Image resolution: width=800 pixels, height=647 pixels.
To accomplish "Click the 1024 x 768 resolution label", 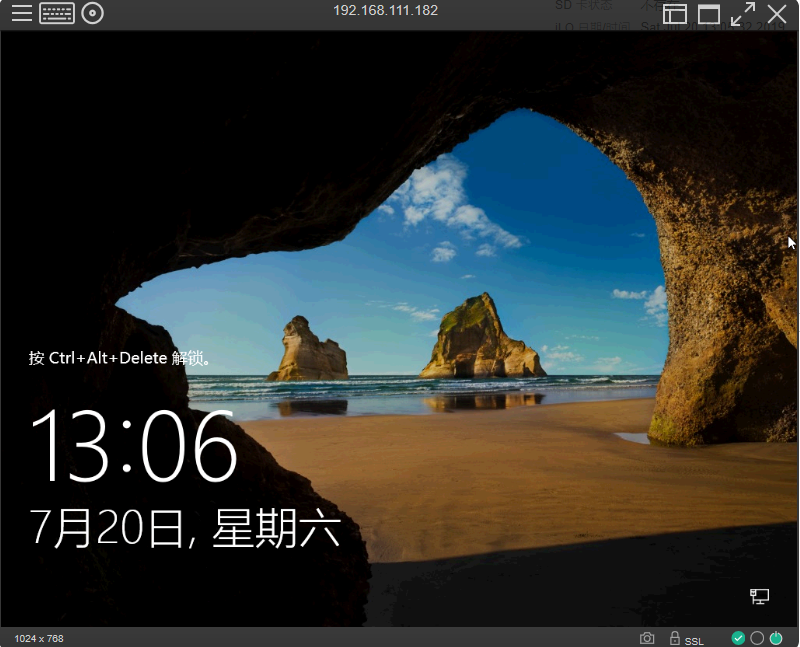I will tap(39, 638).
